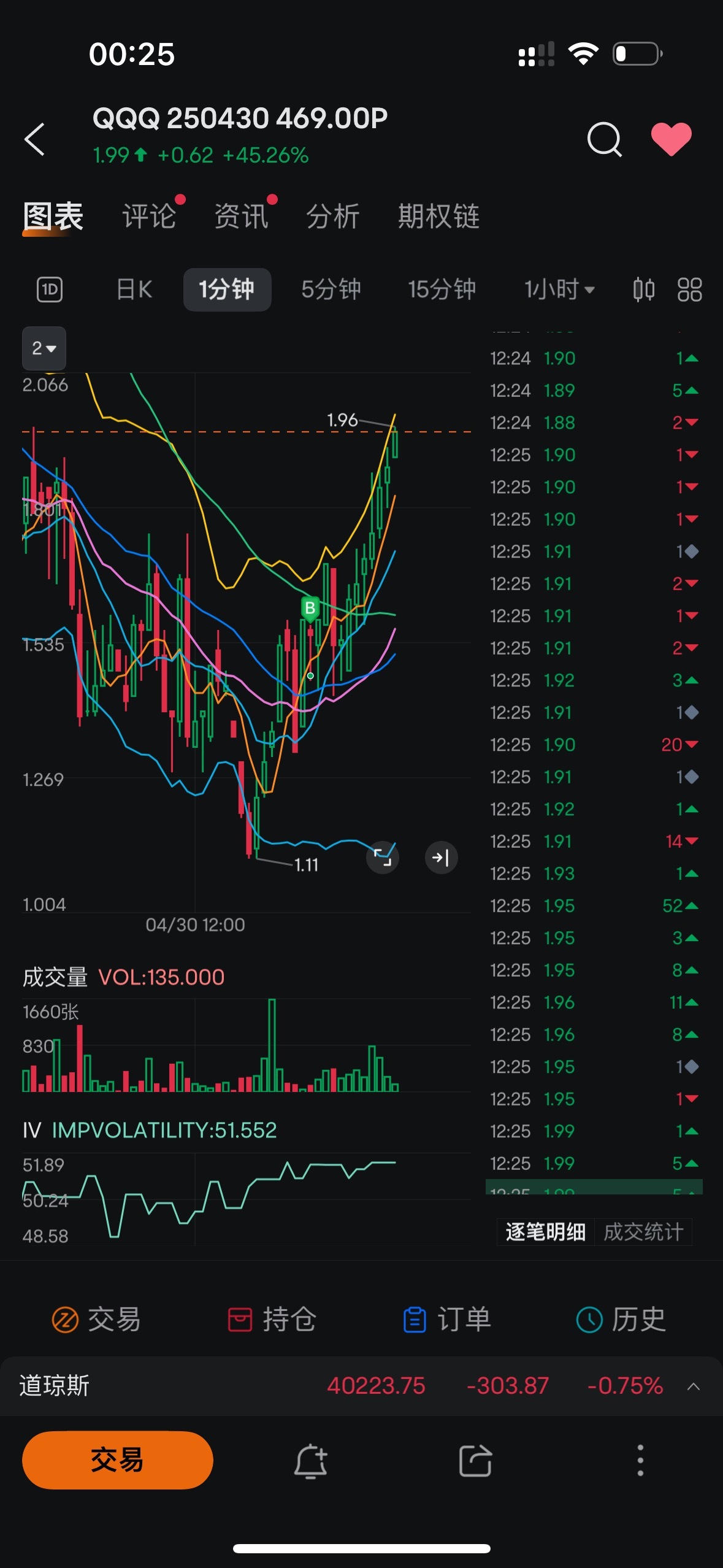Select the 1分钟 timeframe
Image resolution: width=723 pixels, height=1568 pixels.
(227, 290)
